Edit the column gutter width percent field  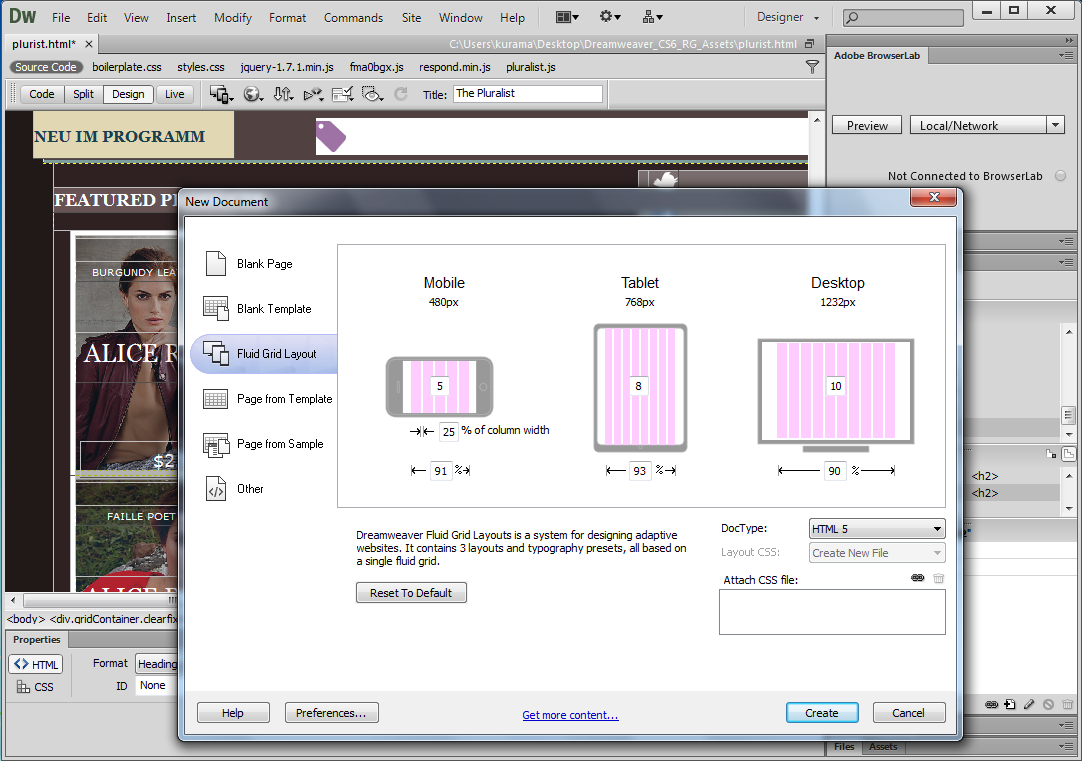[x=449, y=431]
